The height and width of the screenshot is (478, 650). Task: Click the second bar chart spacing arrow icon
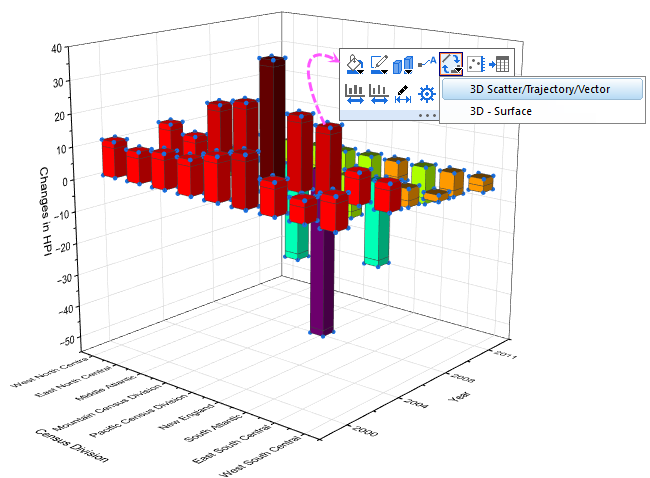pyautogui.click(x=379, y=94)
